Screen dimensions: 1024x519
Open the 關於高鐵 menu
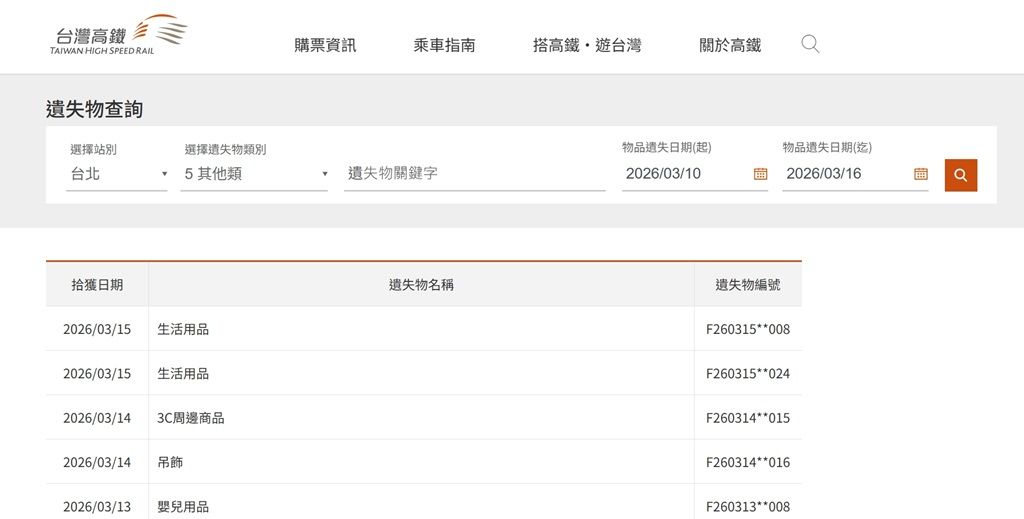pyautogui.click(x=730, y=45)
